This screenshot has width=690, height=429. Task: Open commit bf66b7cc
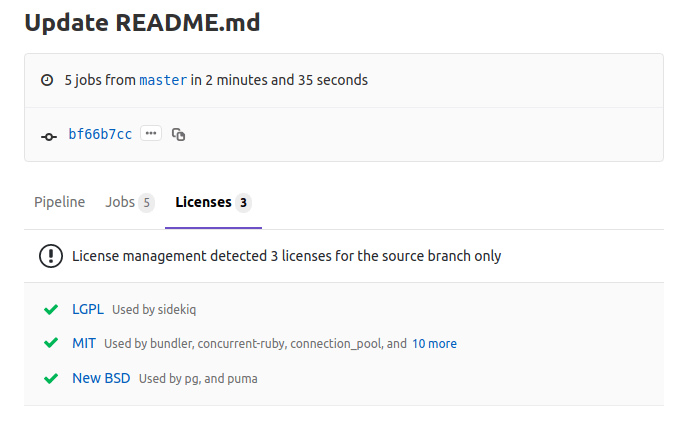point(100,134)
